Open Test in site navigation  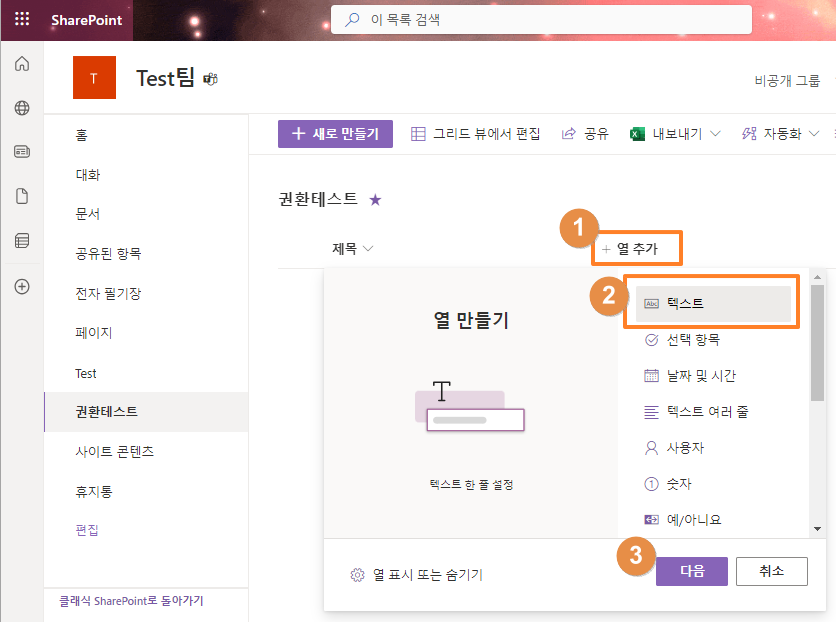coord(86,373)
